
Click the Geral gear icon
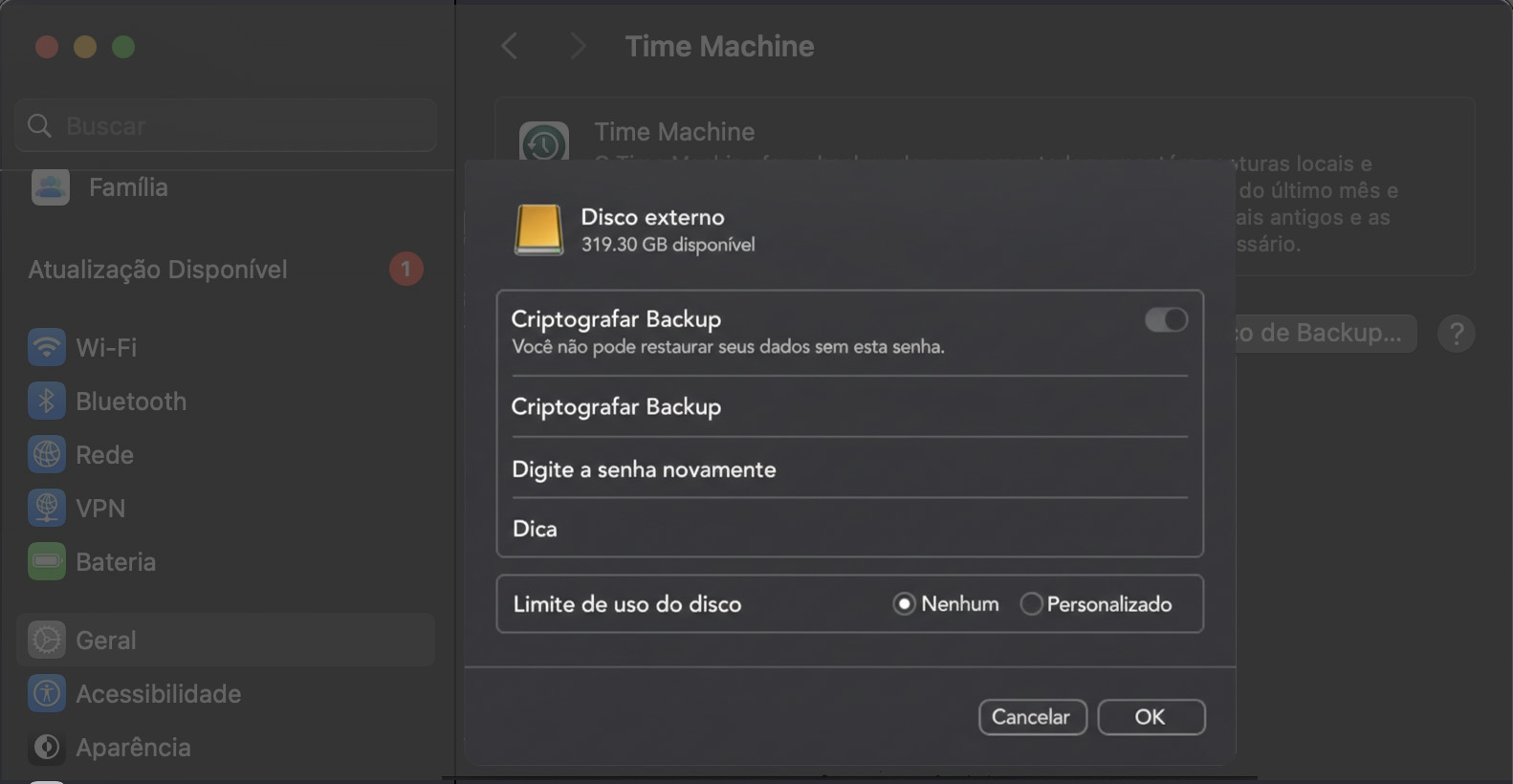pyautogui.click(x=45, y=640)
